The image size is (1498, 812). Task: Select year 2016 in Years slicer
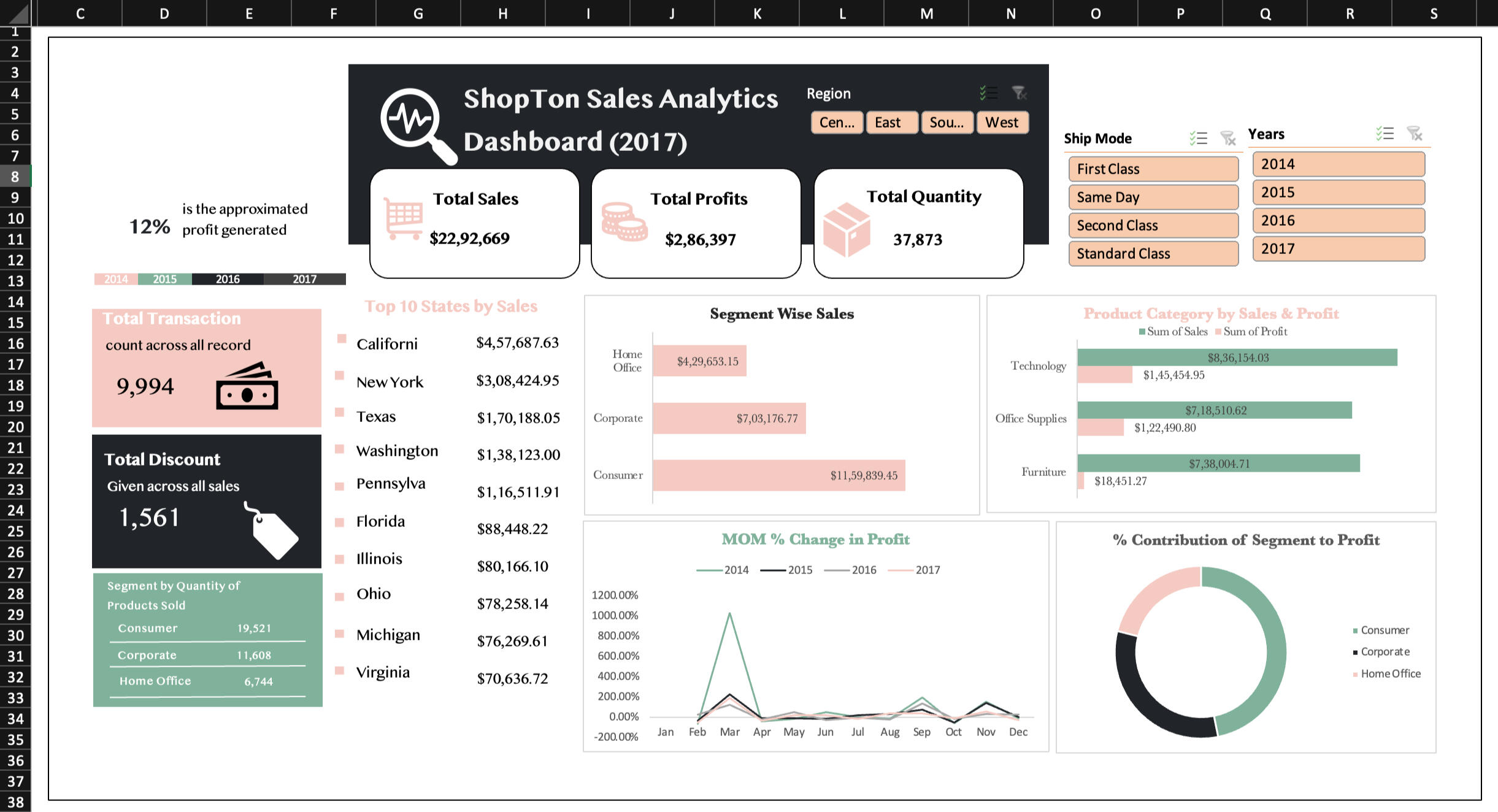click(x=1338, y=221)
